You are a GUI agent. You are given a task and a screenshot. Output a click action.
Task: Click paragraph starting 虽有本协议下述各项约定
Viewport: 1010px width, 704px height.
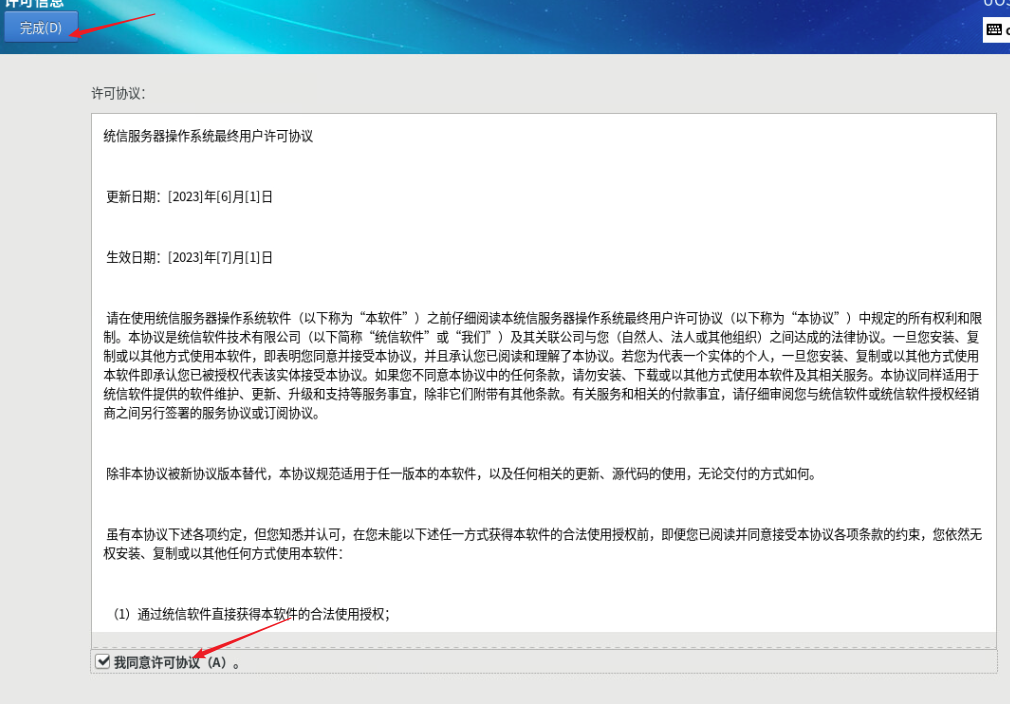[x=542, y=544]
